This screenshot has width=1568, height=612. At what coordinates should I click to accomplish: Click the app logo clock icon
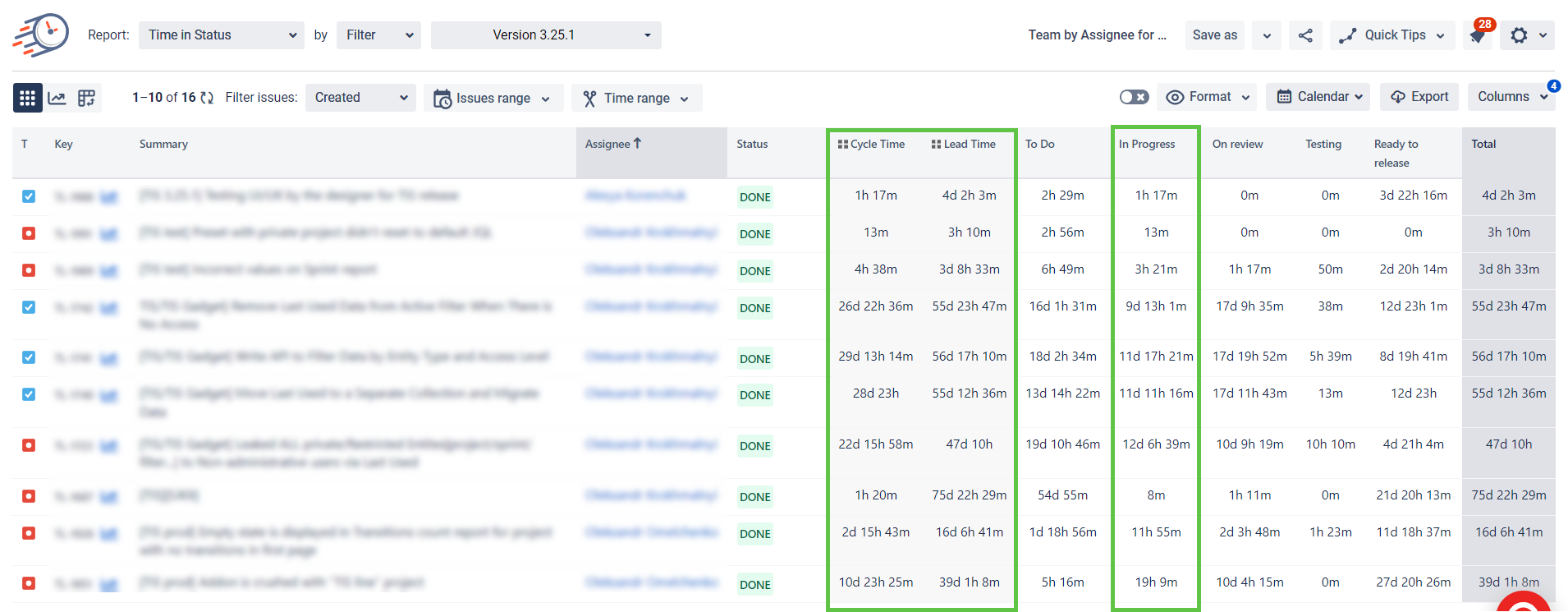[42, 35]
